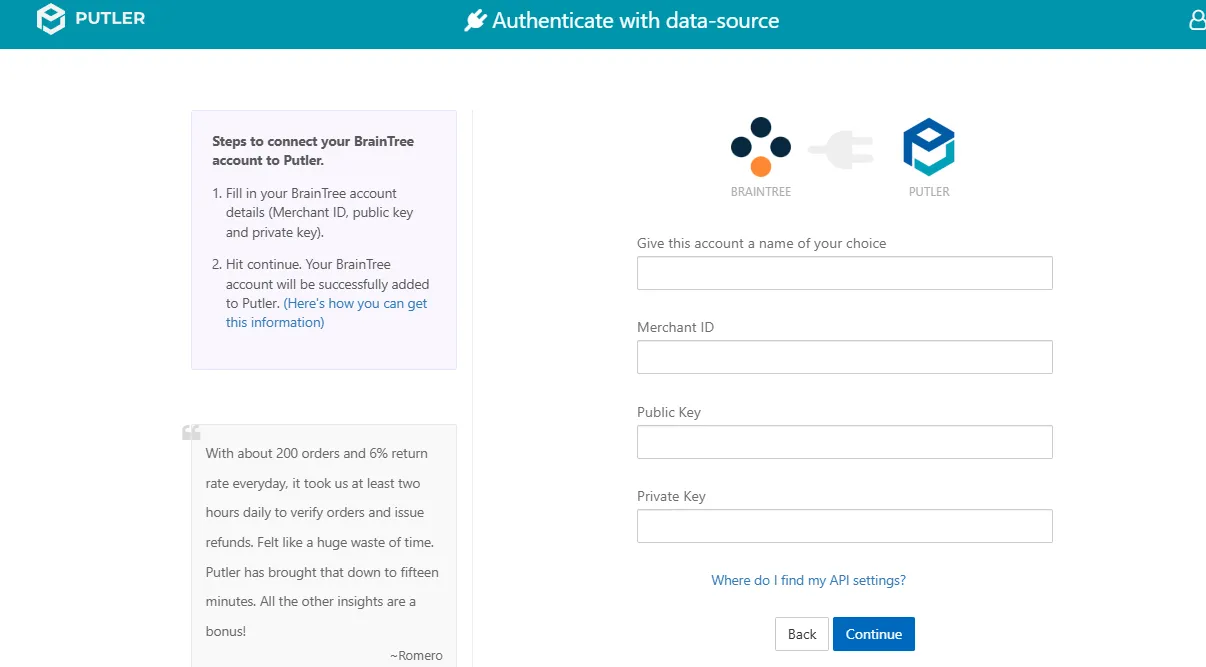Click the Putler cube logo above the form
This screenshot has width=1206, height=667.
tap(929, 147)
